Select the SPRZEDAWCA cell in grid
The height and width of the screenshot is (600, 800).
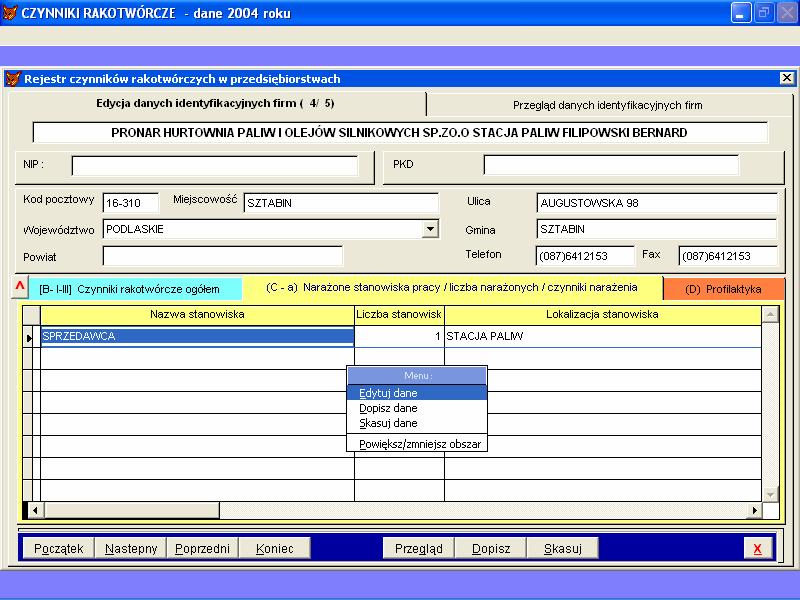197,336
